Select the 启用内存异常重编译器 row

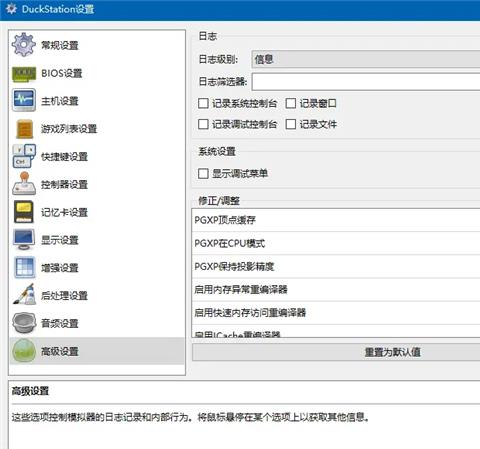pos(336,289)
